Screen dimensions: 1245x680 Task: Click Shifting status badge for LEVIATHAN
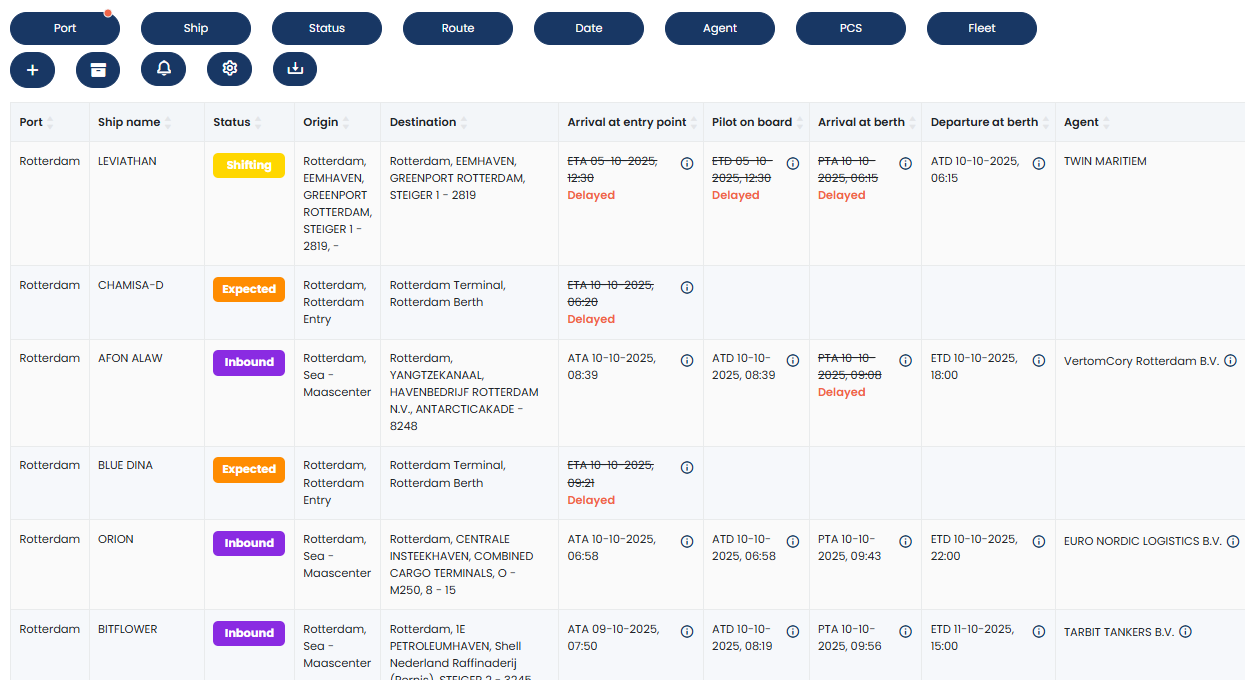pyautogui.click(x=249, y=166)
